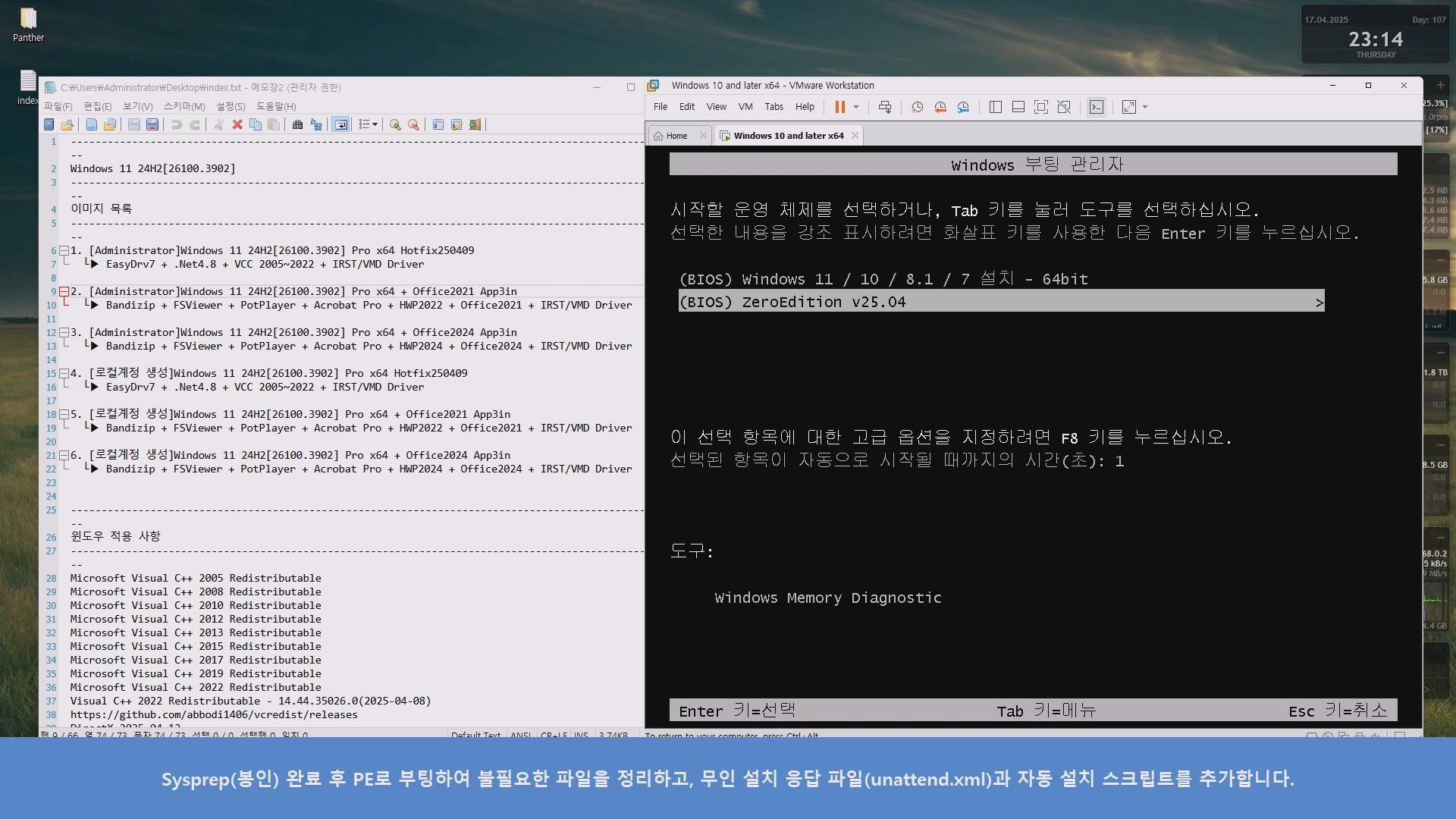Pause the VM with the orange pause icon
1456x819 pixels.
pos(839,107)
